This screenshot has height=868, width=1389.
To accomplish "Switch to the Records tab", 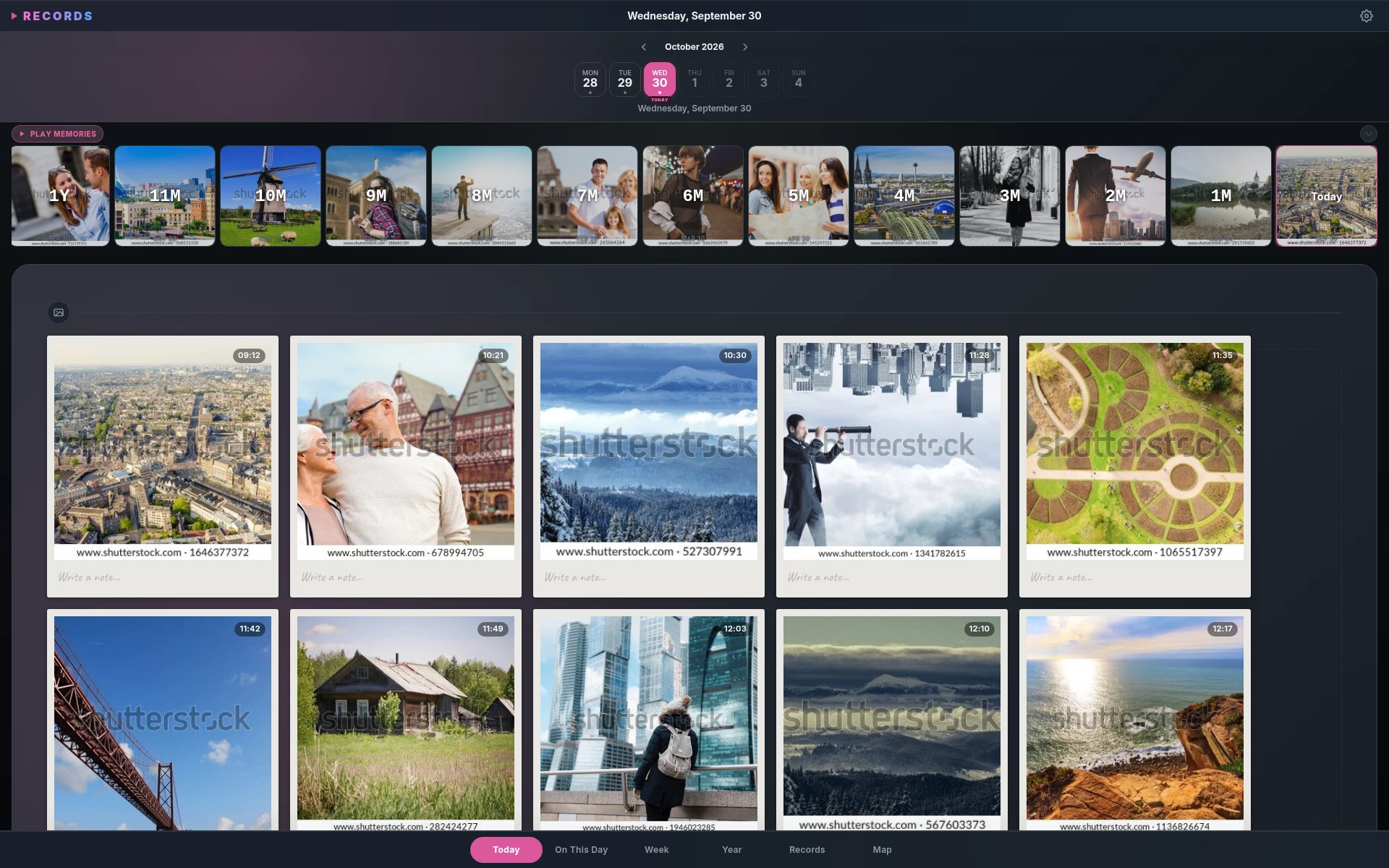I will pyautogui.click(x=807, y=850).
